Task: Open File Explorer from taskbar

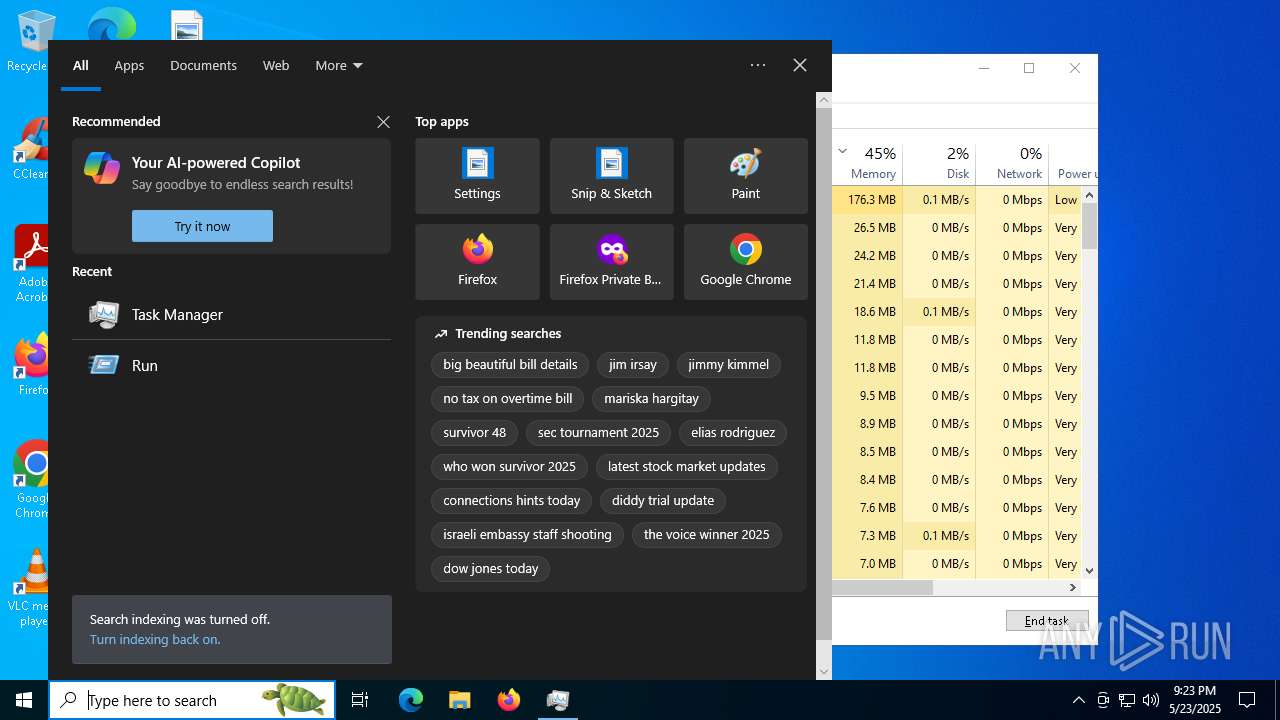Action: click(x=459, y=700)
